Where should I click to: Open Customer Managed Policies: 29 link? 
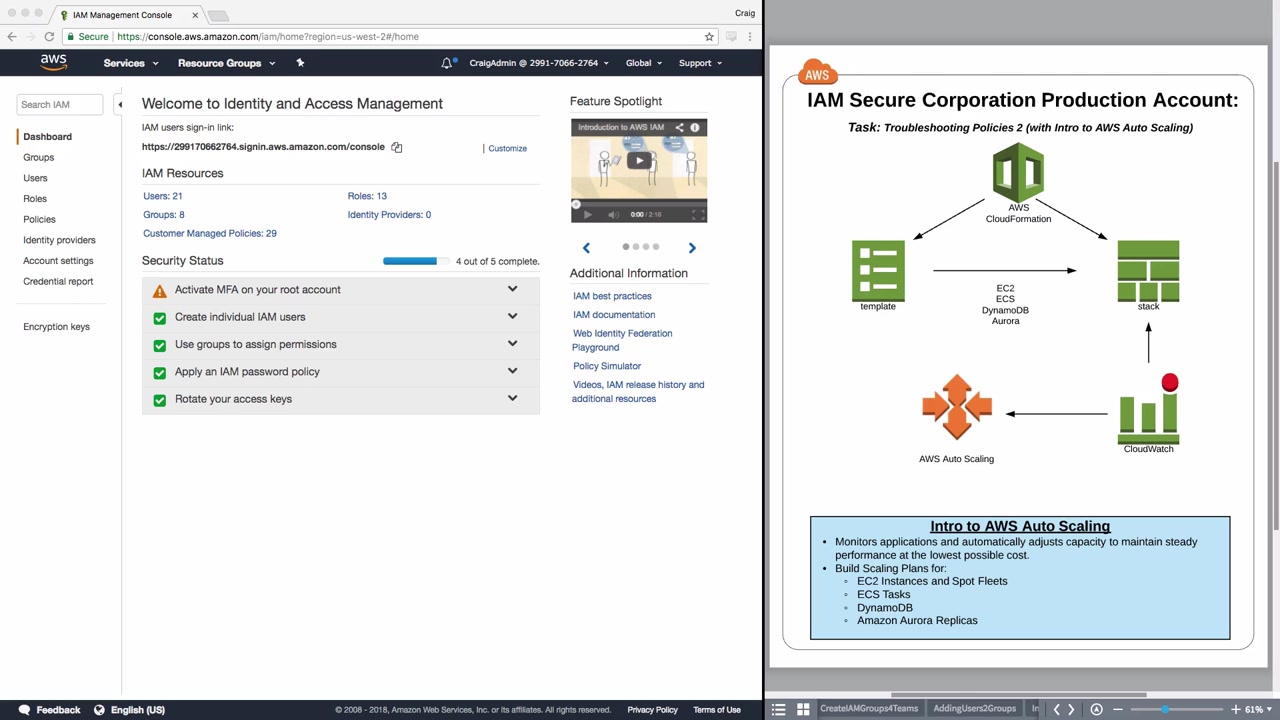click(x=210, y=233)
